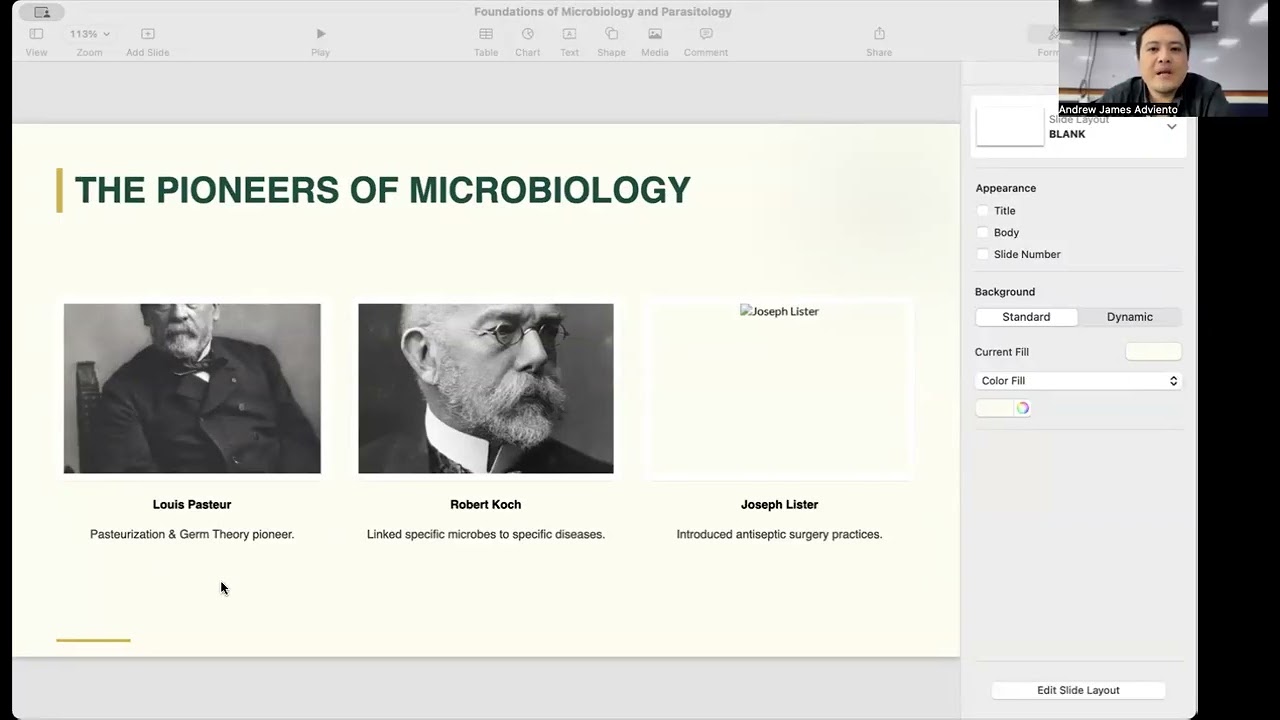
Task: Open the 113% Zoom dropdown
Action: 89,34
